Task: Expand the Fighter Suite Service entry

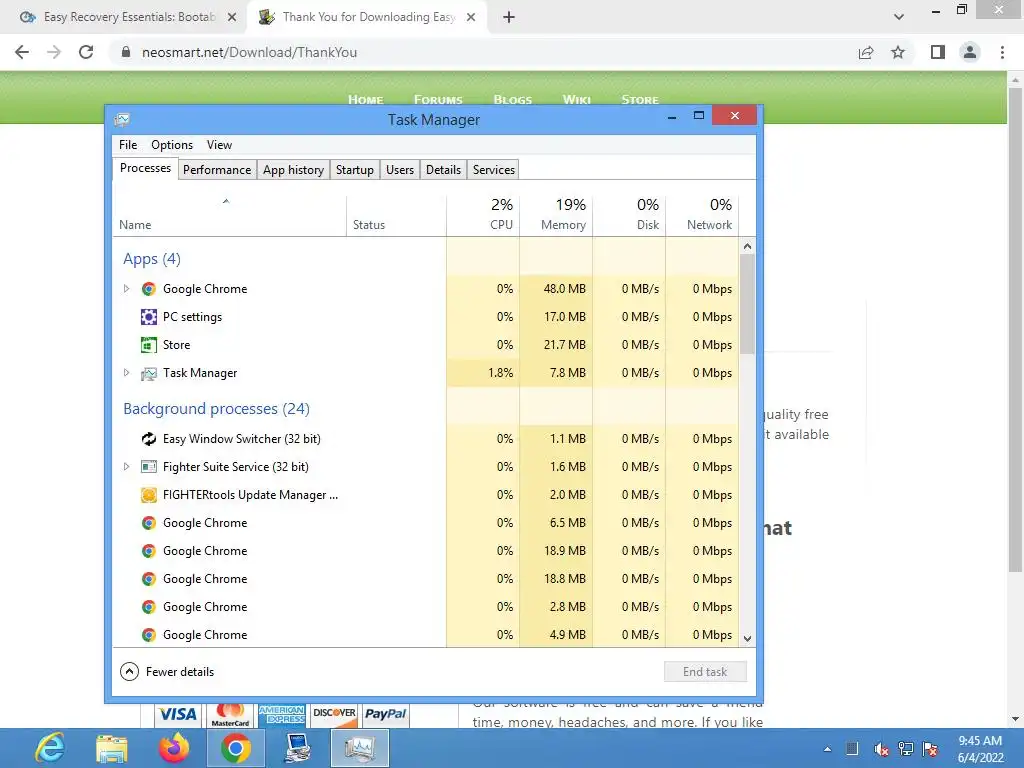Action: tap(127, 467)
